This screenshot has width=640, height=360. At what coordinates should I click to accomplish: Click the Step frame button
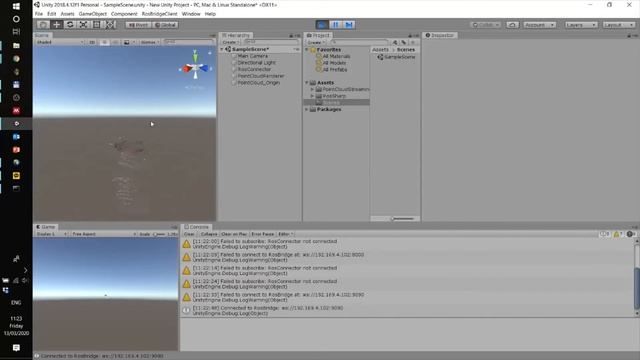pos(349,25)
